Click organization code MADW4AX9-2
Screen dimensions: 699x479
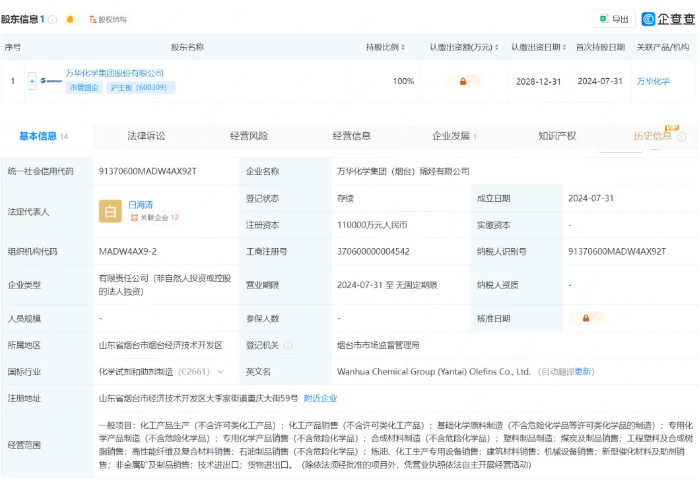coord(127,252)
